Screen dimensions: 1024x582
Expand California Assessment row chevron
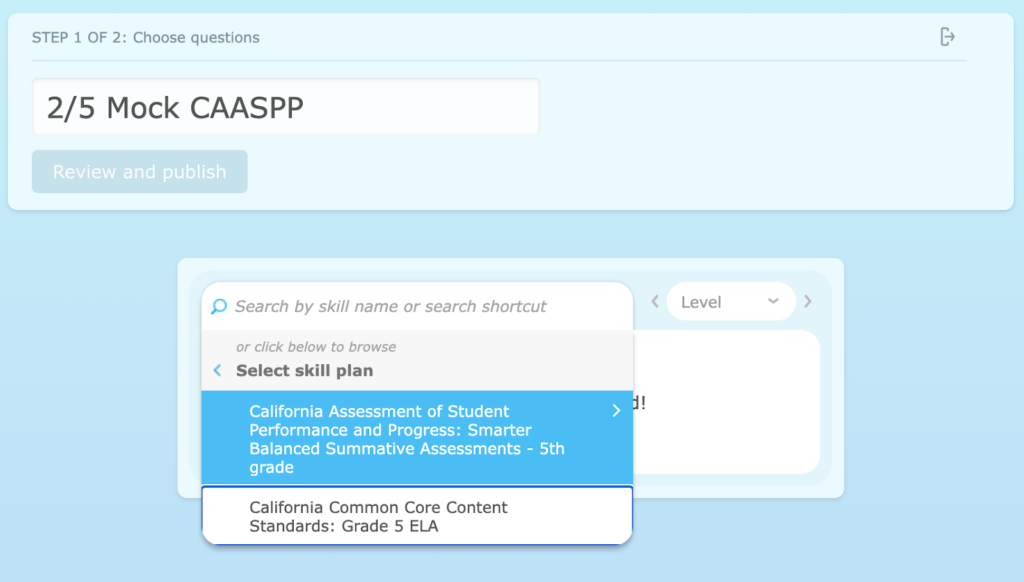pos(616,410)
